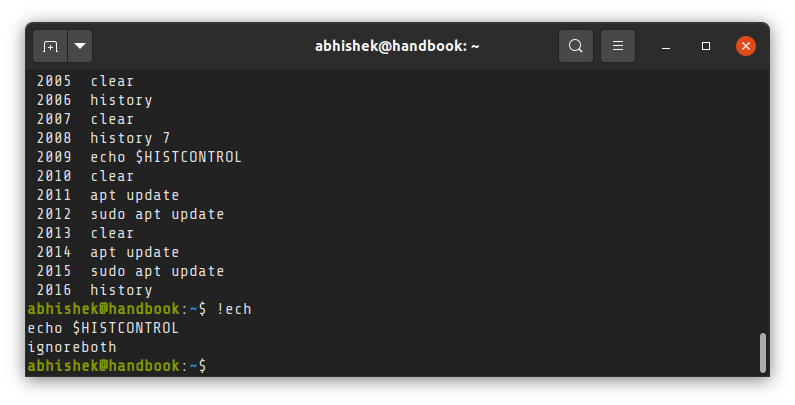Viewport: 795px width, 405px height.
Task: Select line 2015 sudo apt update
Action: (130, 271)
